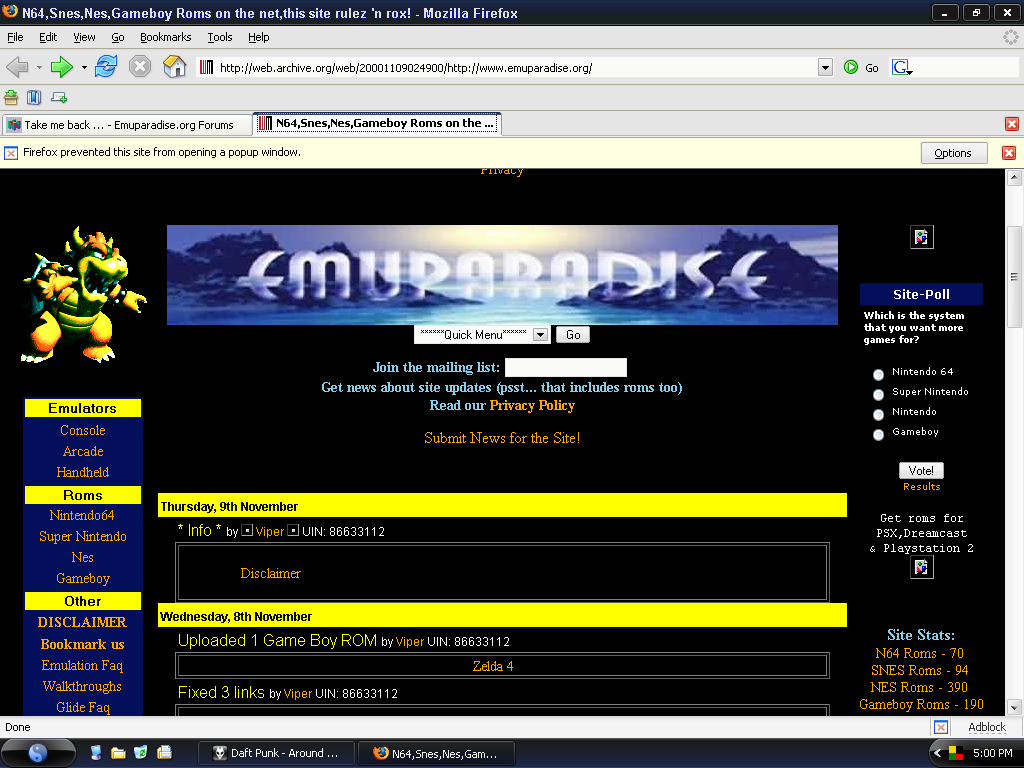Click the popup blocked icon in notification bar
Viewport: 1024px width, 768px height.
pos(11,153)
